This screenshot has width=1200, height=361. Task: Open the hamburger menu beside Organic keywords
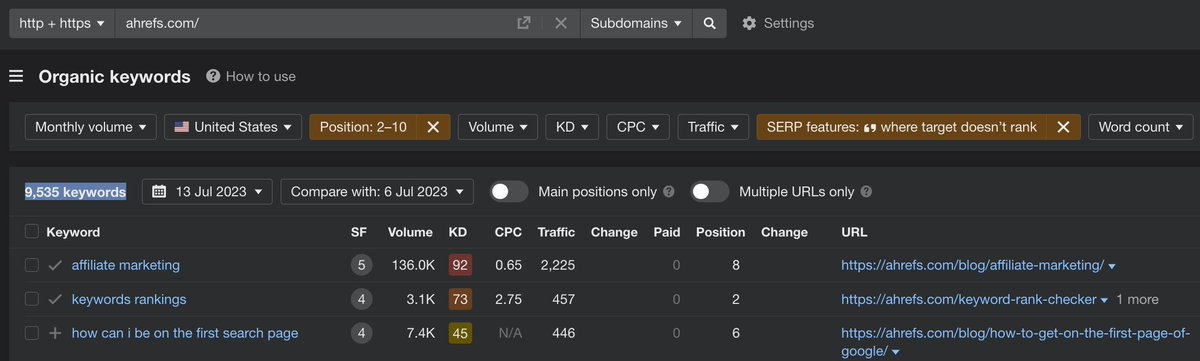point(16,76)
